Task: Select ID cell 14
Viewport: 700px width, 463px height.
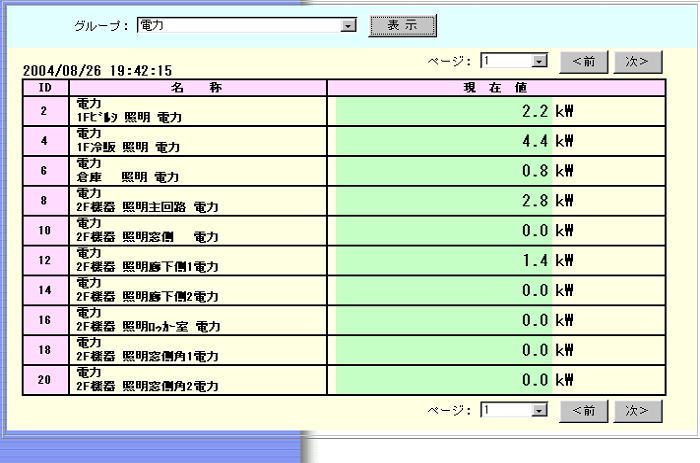Action: 46,290
